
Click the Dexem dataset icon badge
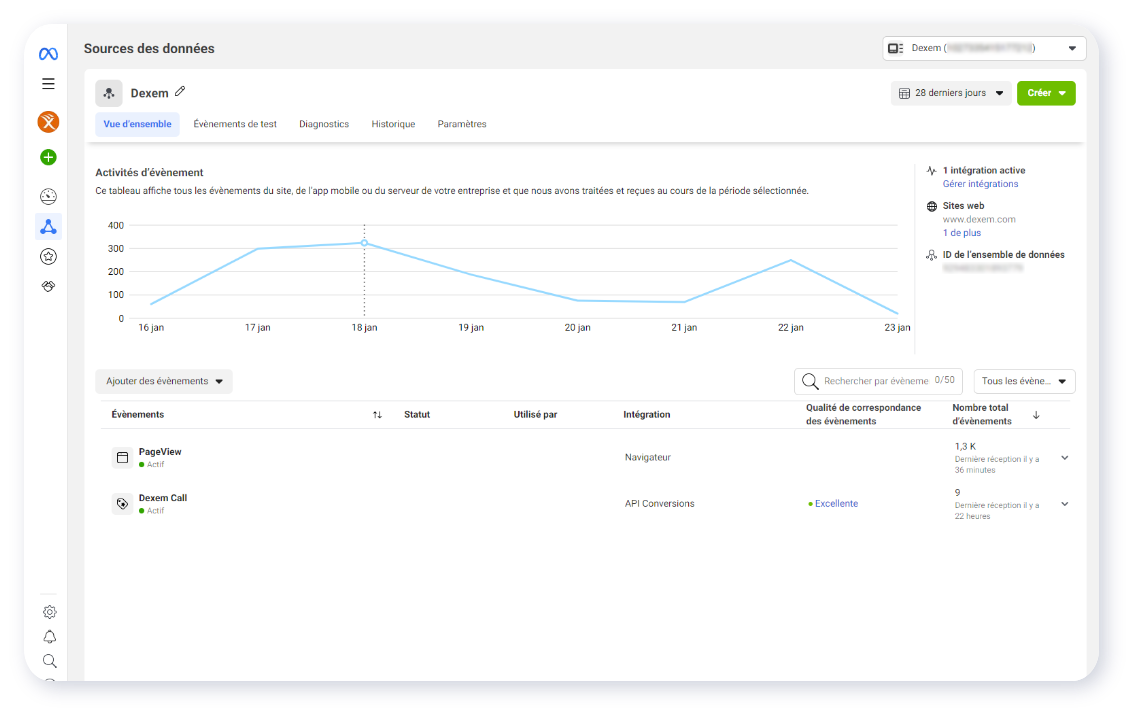coord(109,93)
